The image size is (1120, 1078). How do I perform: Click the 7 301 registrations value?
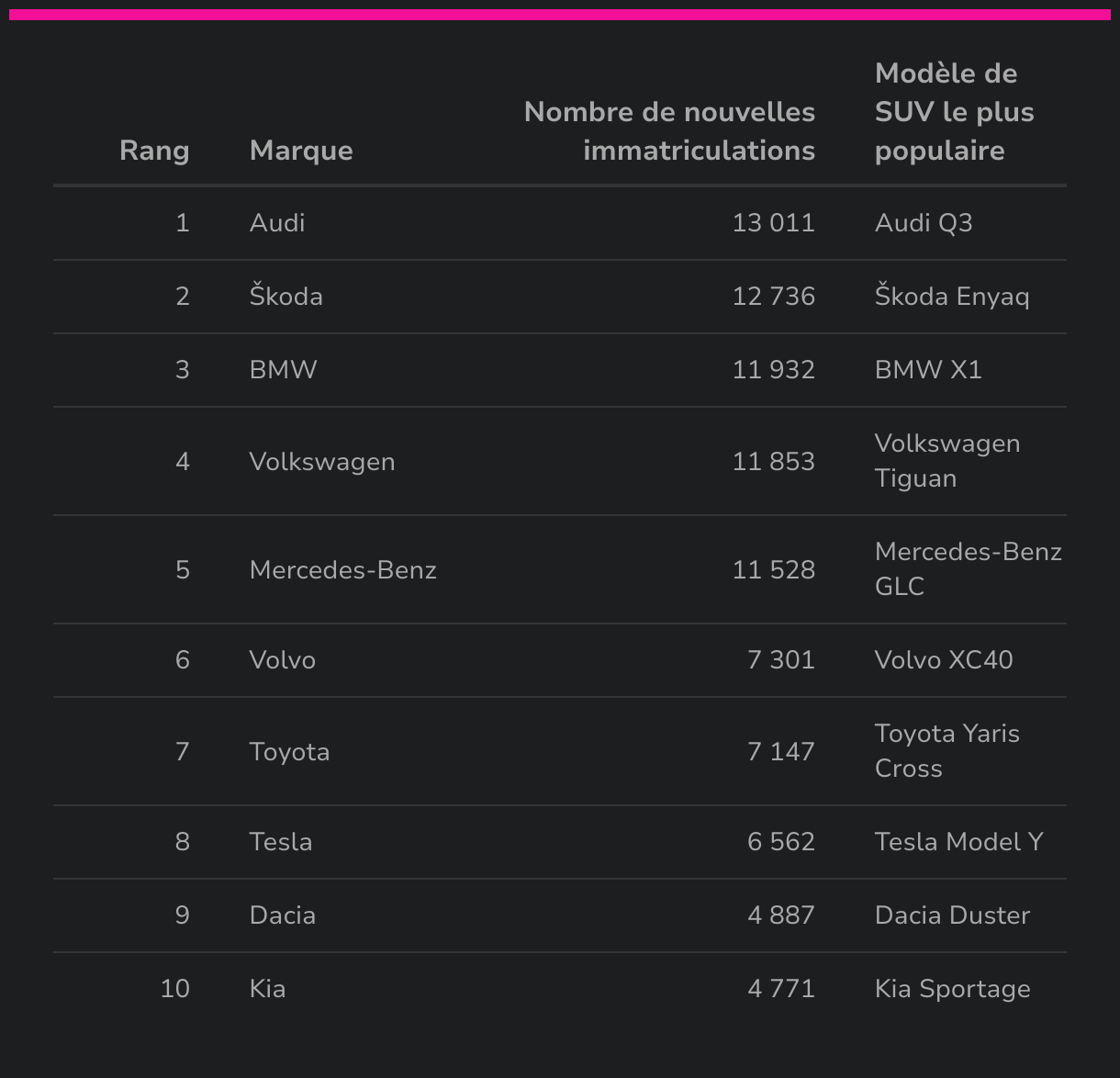[x=780, y=660]
